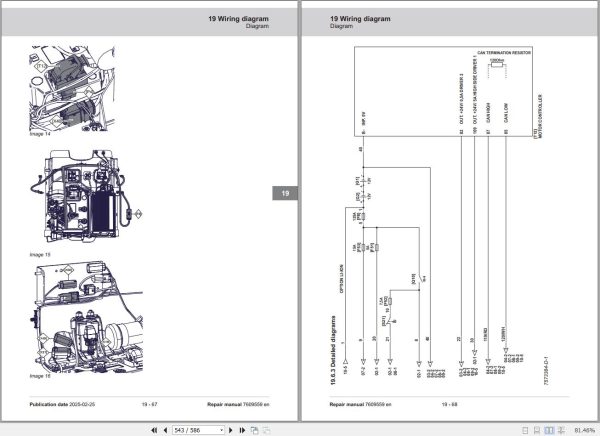Switch to single page continuous view
Viewport: 600px width, 436px height.
pos(536,430)
